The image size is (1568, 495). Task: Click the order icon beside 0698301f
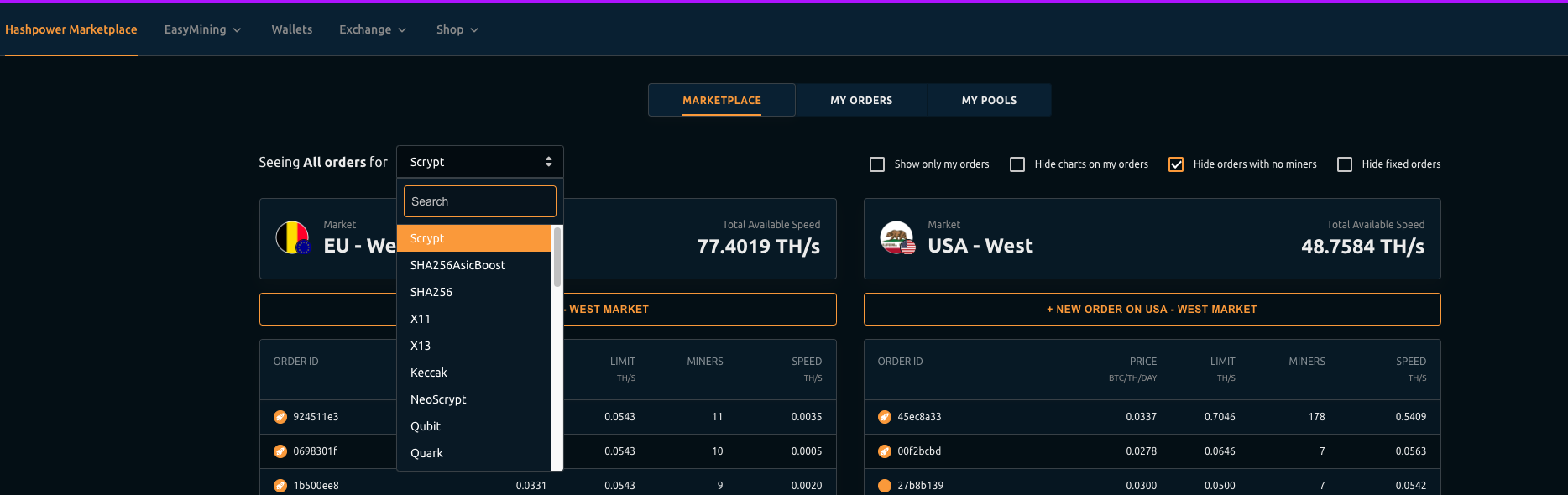280,451
